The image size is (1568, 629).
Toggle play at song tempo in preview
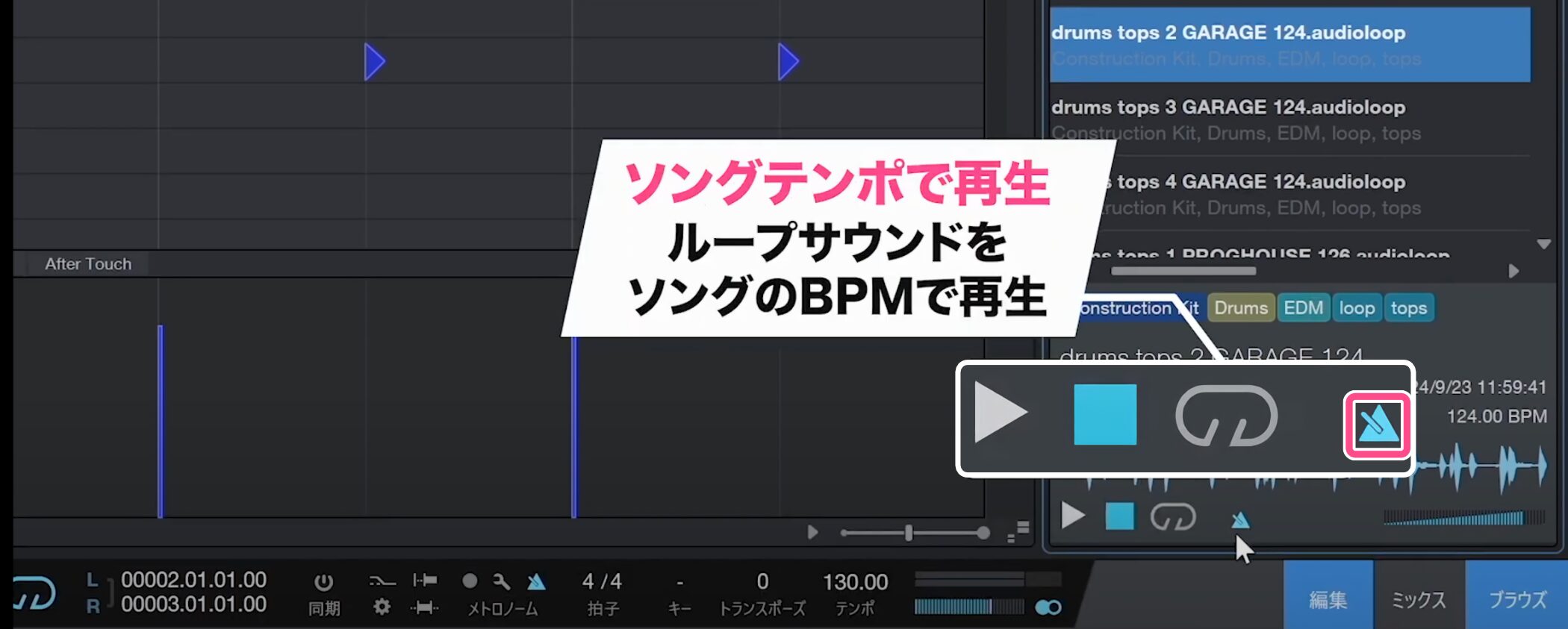[x=1240, y=519]
